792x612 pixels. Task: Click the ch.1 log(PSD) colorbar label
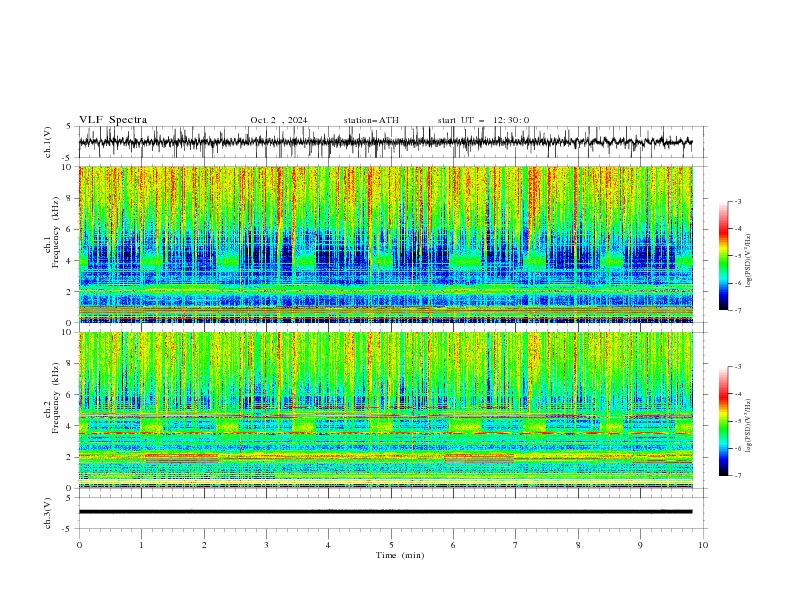748,261
